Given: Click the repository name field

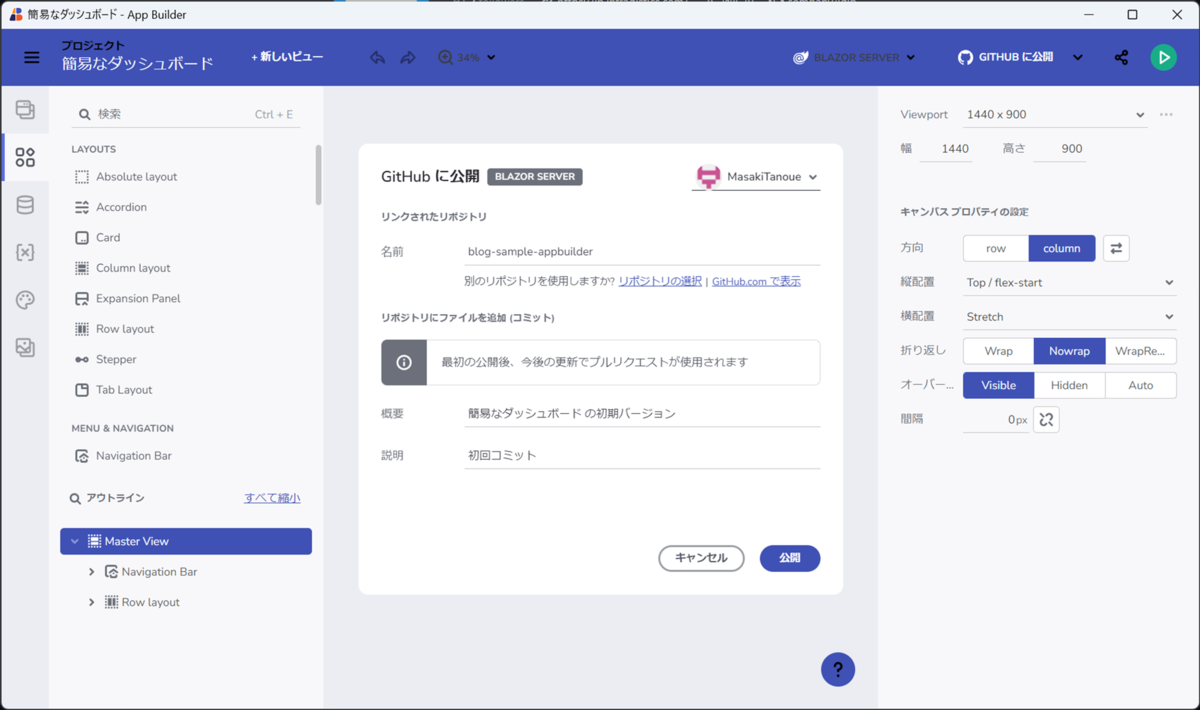Looking at the screenshot, I should (x=642, y=252).
